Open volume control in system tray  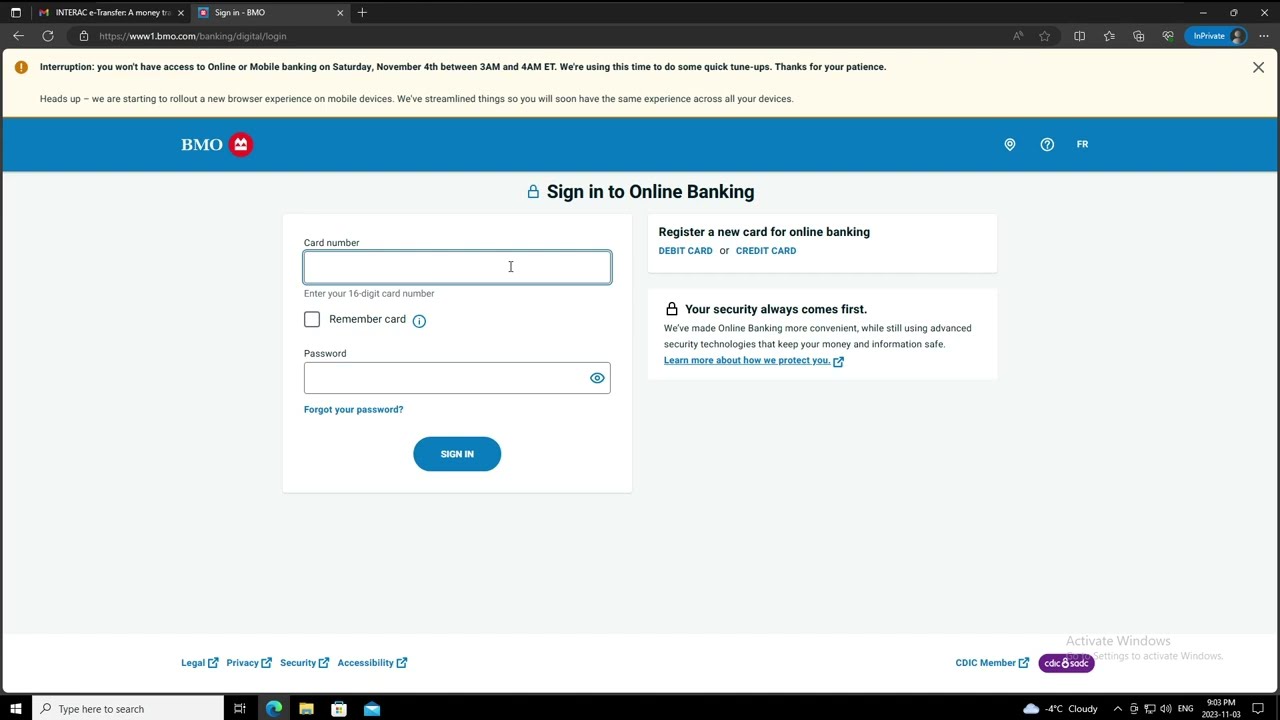(x=1166, y=709)
